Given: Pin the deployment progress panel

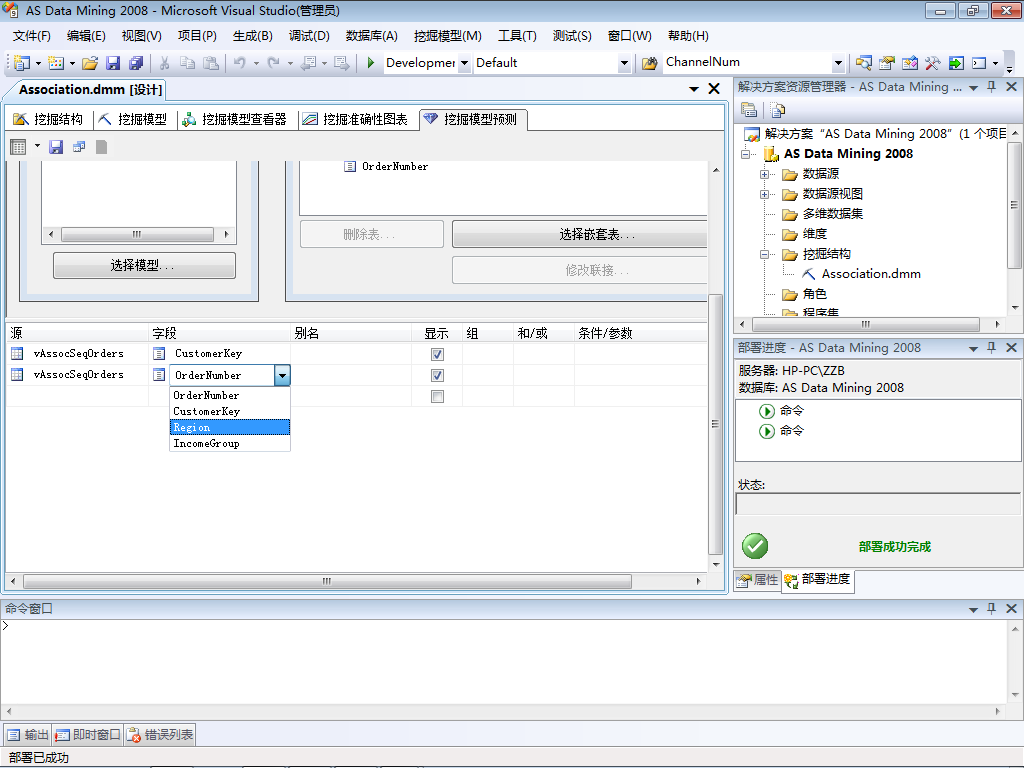Looking at the screenshot, I should 991,347.
